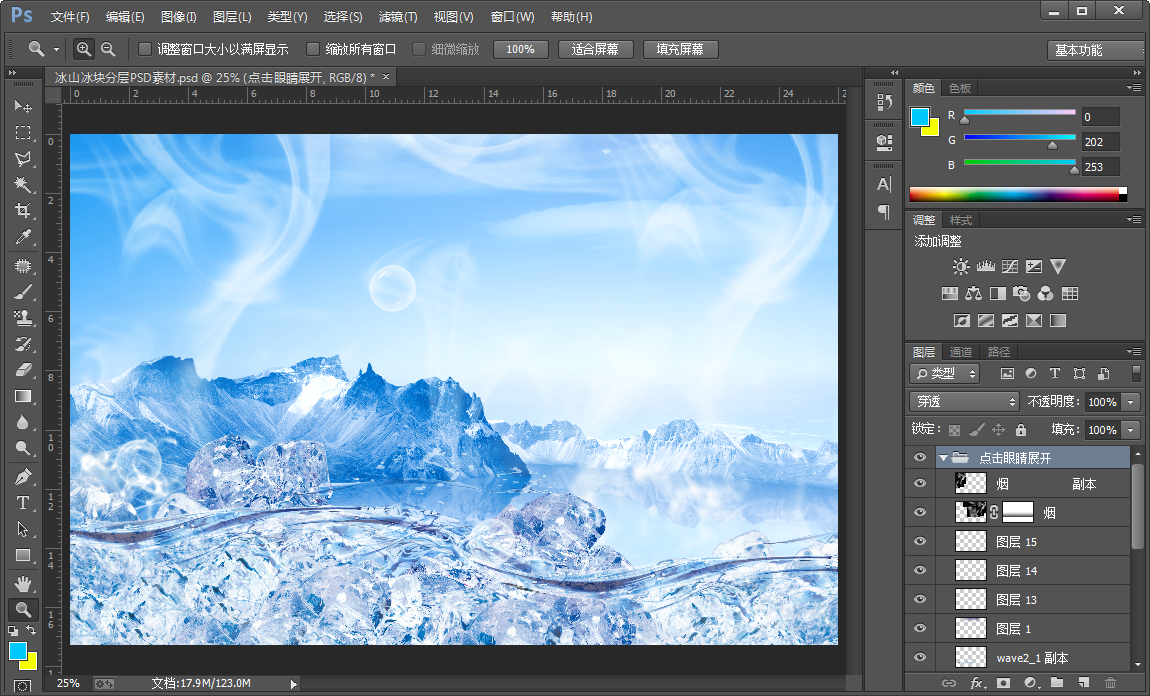Open the 图像(I) menu

(178, 16)
